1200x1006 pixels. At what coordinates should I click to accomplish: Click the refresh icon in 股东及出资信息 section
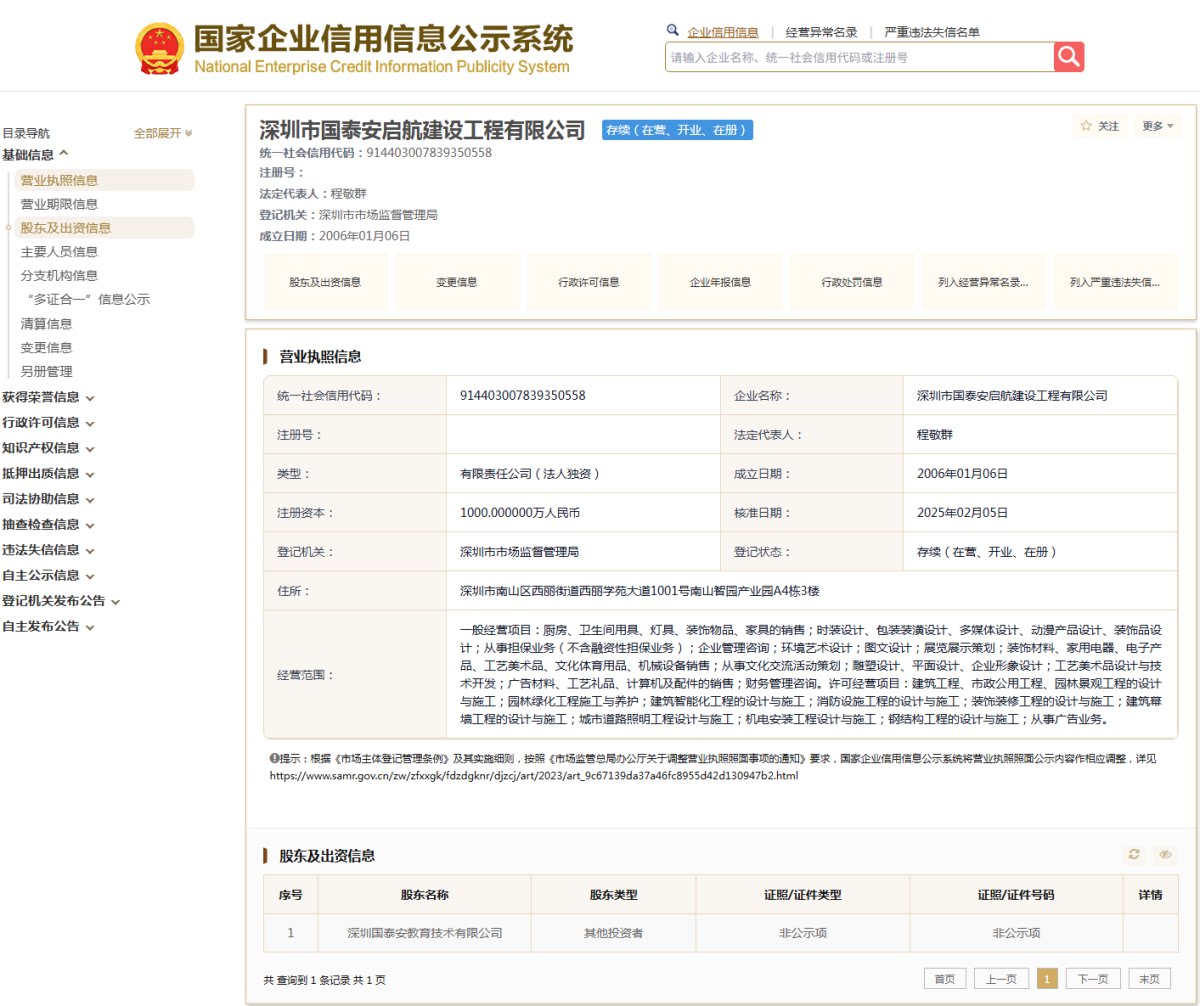pos(1134,854)
